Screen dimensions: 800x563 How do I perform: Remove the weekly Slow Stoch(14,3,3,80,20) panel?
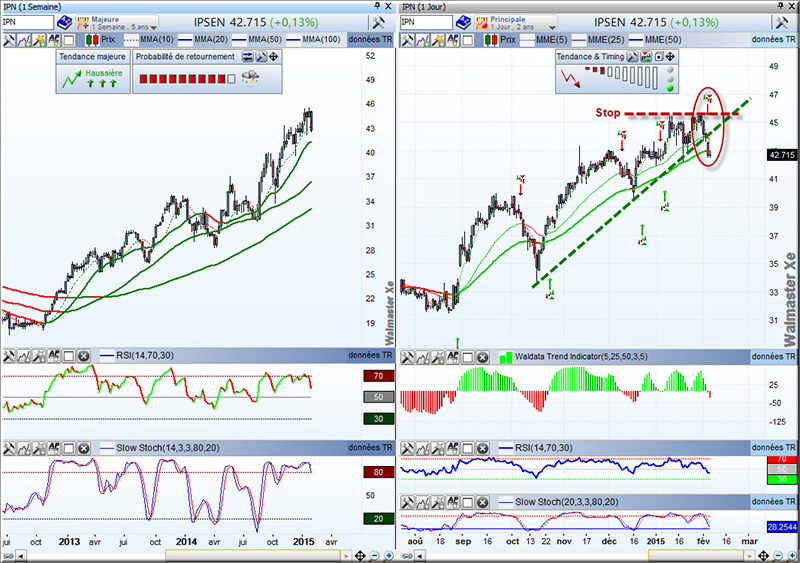click(x=84, y=448)
